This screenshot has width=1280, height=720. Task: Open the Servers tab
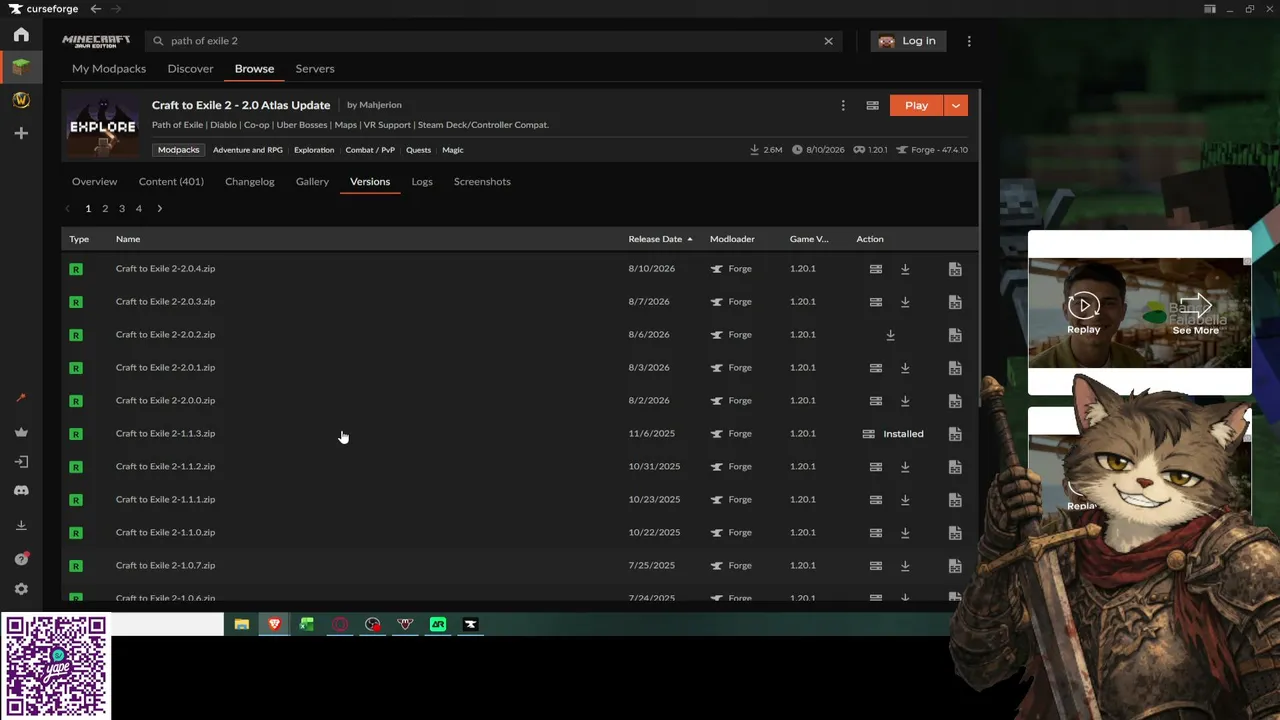pyautogui.click(x=315, y=69)
